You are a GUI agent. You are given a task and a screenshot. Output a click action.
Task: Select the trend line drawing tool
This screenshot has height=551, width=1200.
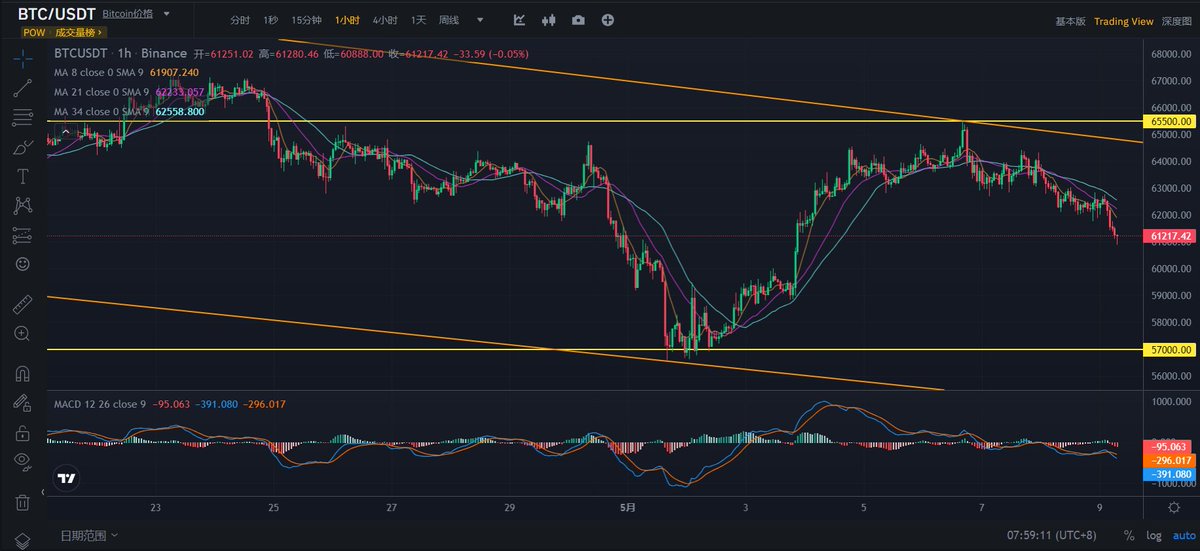[x=22, y=88]
